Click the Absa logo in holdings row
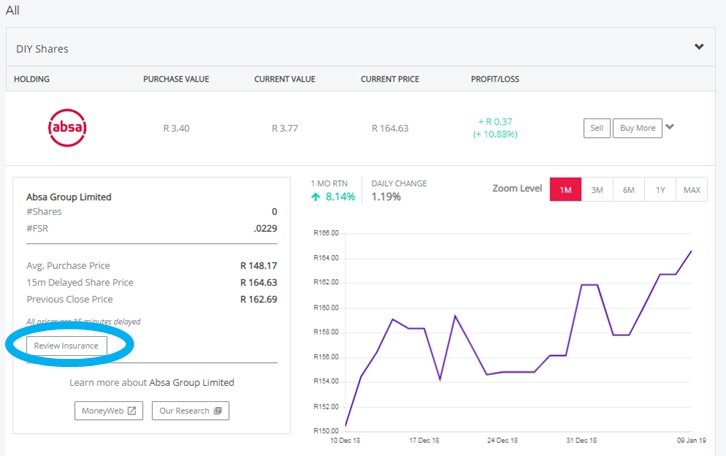This screenshot has width=726, height=456. tap(67, 127)
